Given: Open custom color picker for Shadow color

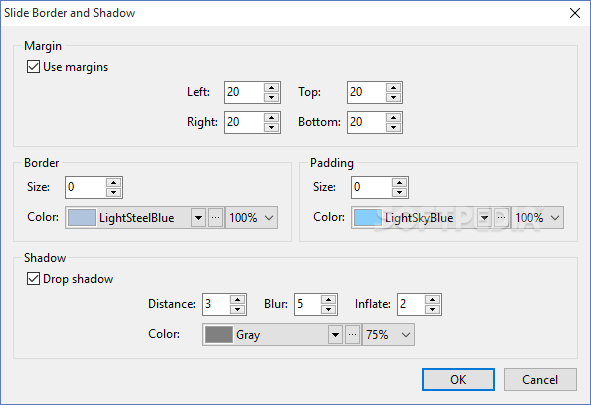Looking at the screenshot, I should 352,335.
